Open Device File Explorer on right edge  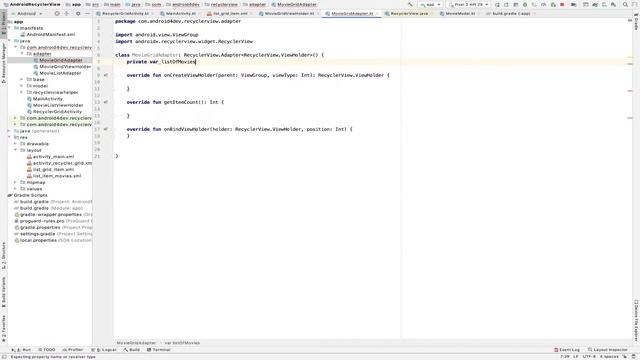(x=636, y=320)
